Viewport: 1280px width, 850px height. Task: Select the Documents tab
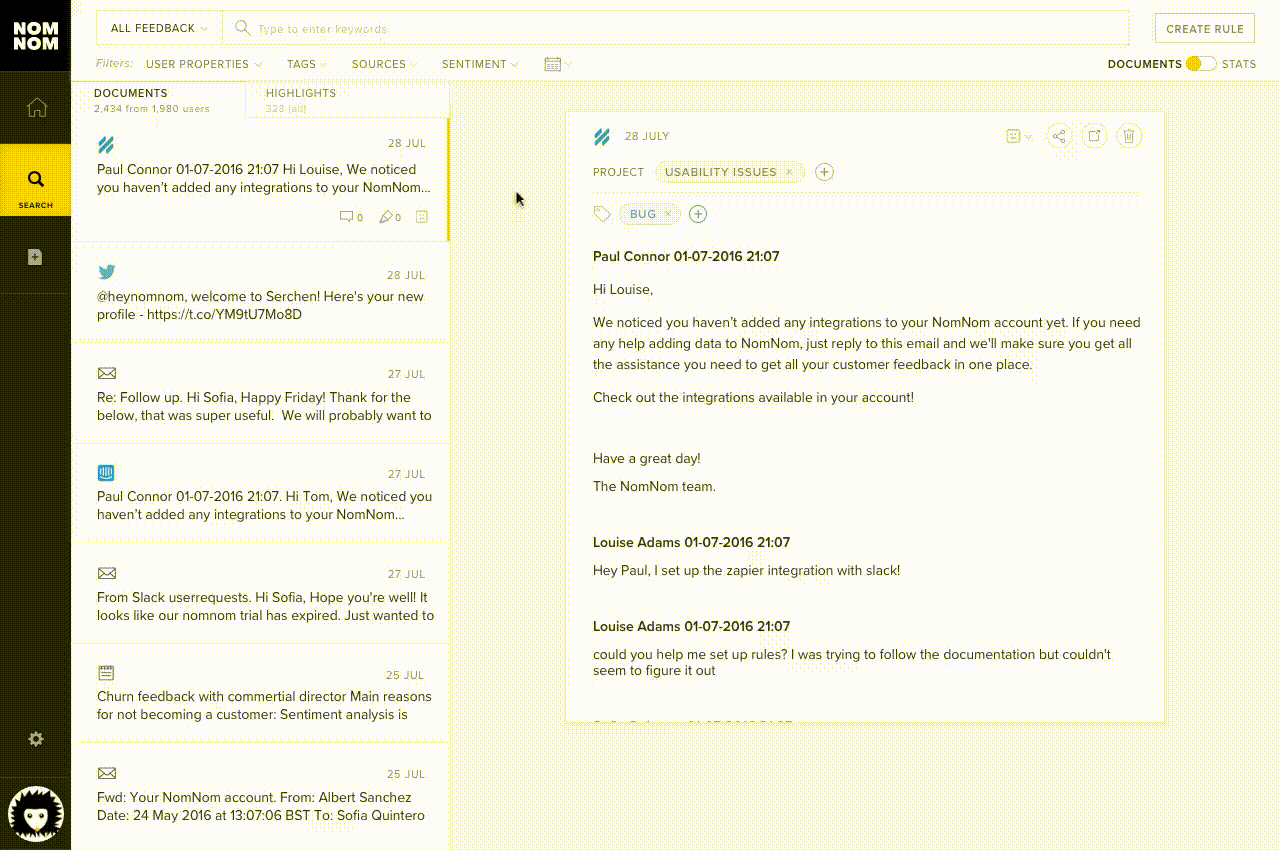[x=131, y=93]
